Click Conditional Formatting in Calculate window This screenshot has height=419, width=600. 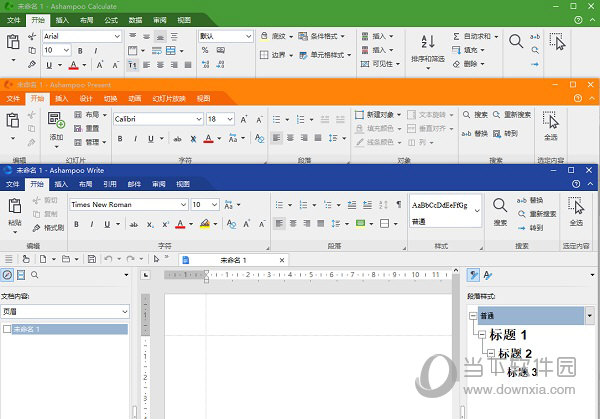coord(321,36)
